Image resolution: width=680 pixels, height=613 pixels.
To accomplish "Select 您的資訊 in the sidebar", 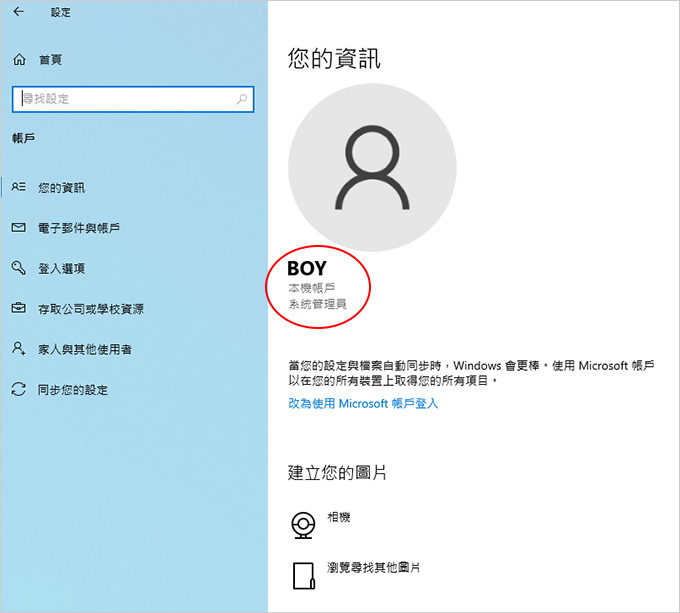I will [61, 188].
